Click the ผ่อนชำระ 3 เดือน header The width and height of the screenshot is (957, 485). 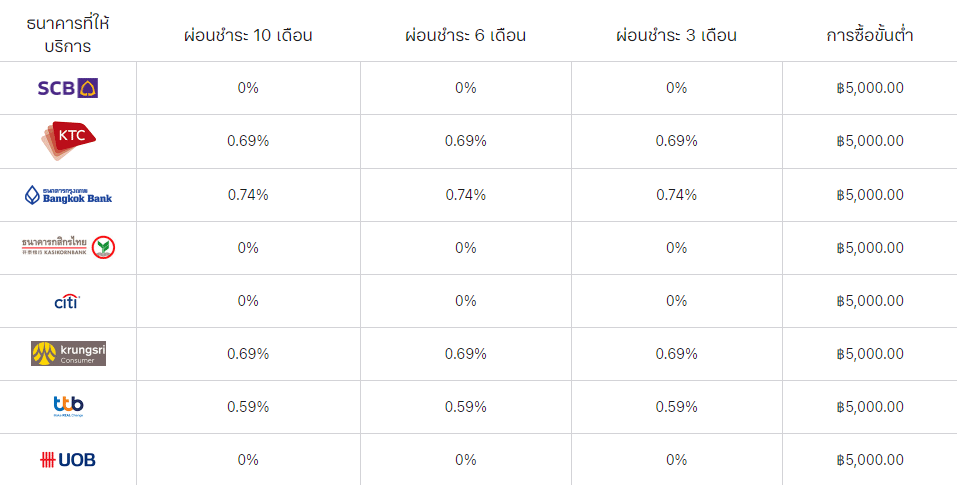pyautogui.click(x=676, y=36)
